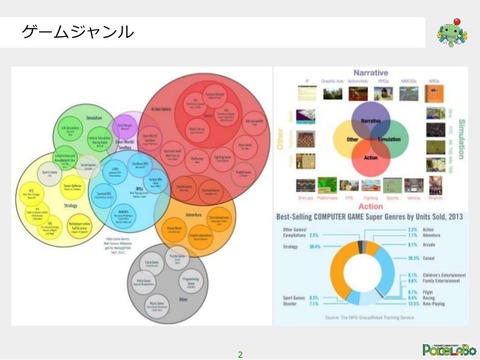Open the Action Adv thumbnail

point(358,94)
